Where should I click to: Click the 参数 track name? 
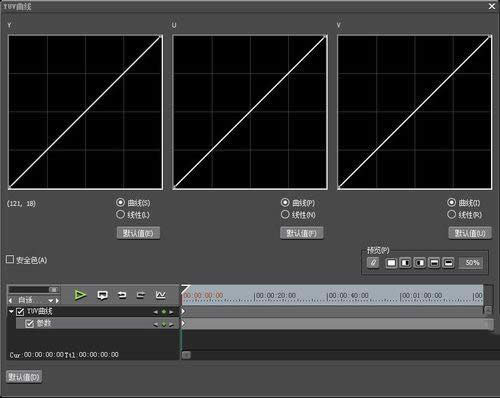click(x=44, y=323)
